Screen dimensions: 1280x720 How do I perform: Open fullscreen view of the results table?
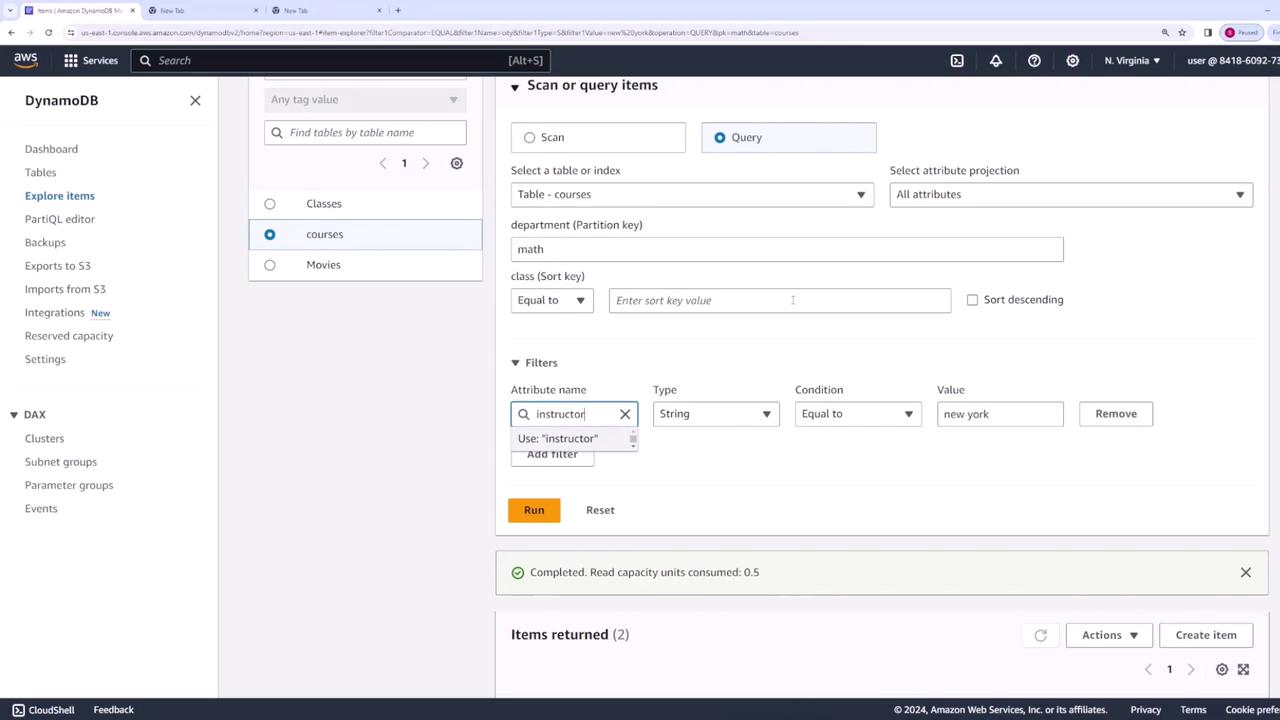click(1243, 669)
